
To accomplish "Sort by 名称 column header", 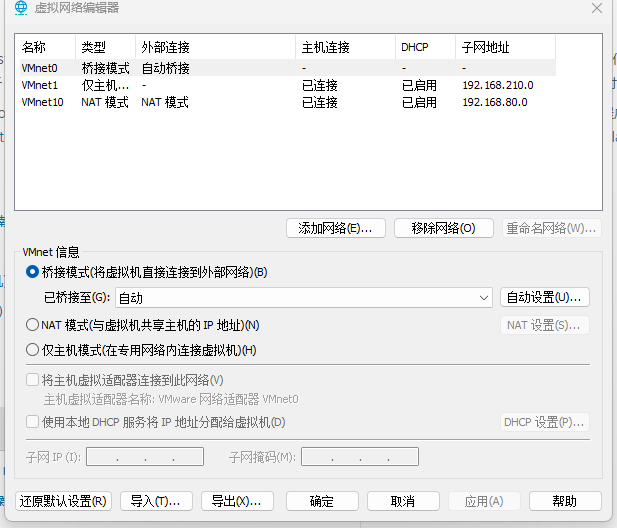I will 47,47.
